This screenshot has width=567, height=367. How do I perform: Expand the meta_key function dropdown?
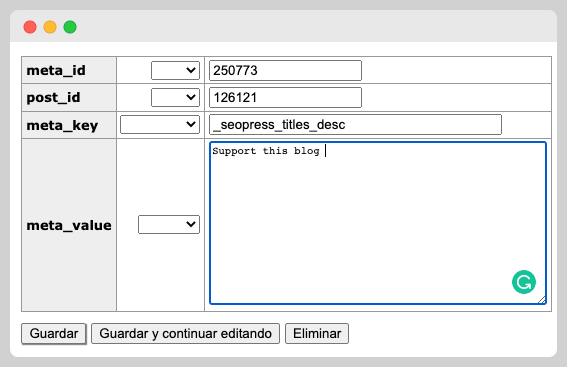[160, 124]
